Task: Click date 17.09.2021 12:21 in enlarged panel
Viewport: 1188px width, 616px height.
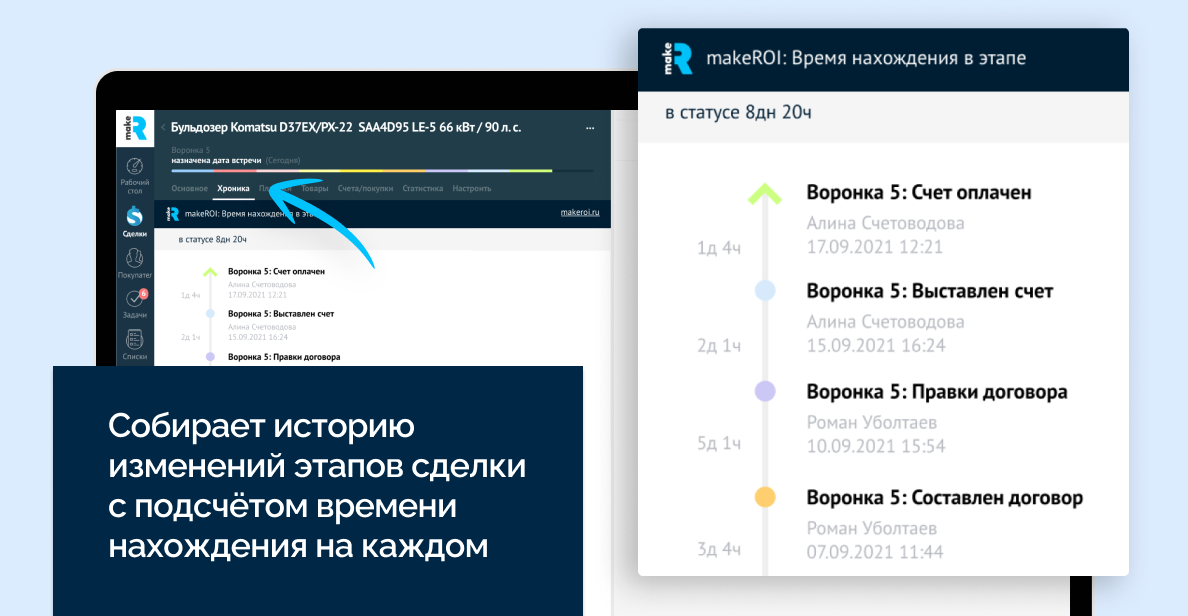Action: point(874,247)
